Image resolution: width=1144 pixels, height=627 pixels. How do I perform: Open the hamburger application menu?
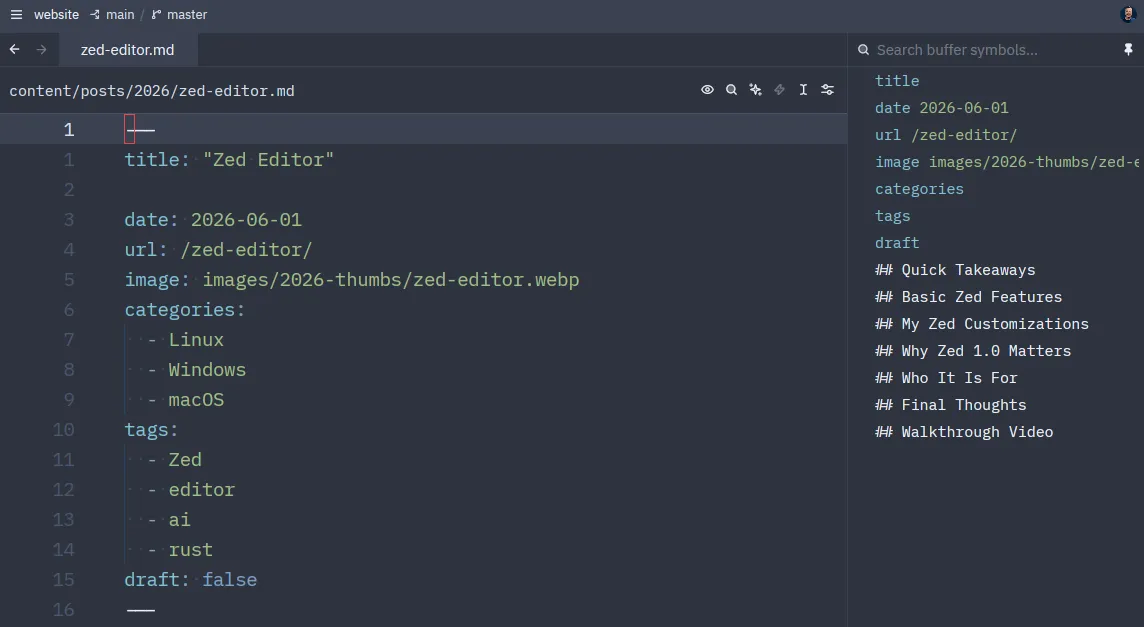click(x=16, y=15)
